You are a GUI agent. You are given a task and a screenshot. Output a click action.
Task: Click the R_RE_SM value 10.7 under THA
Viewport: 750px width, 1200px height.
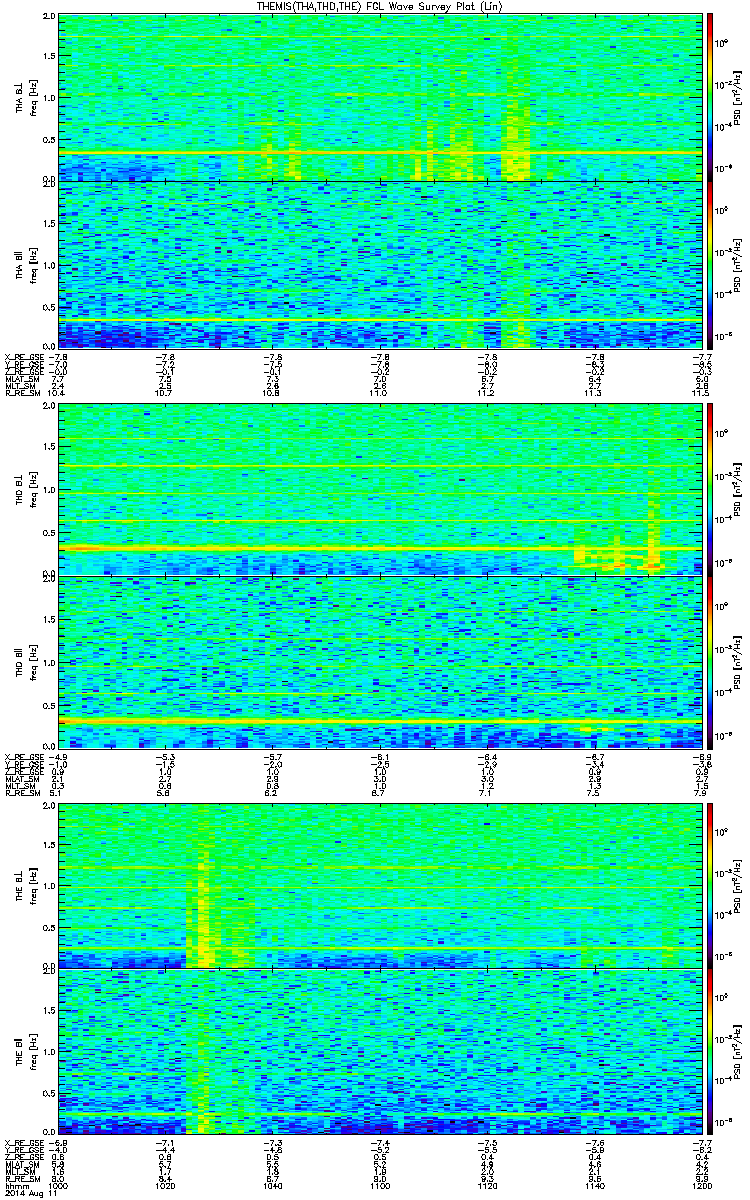(166, 393)
